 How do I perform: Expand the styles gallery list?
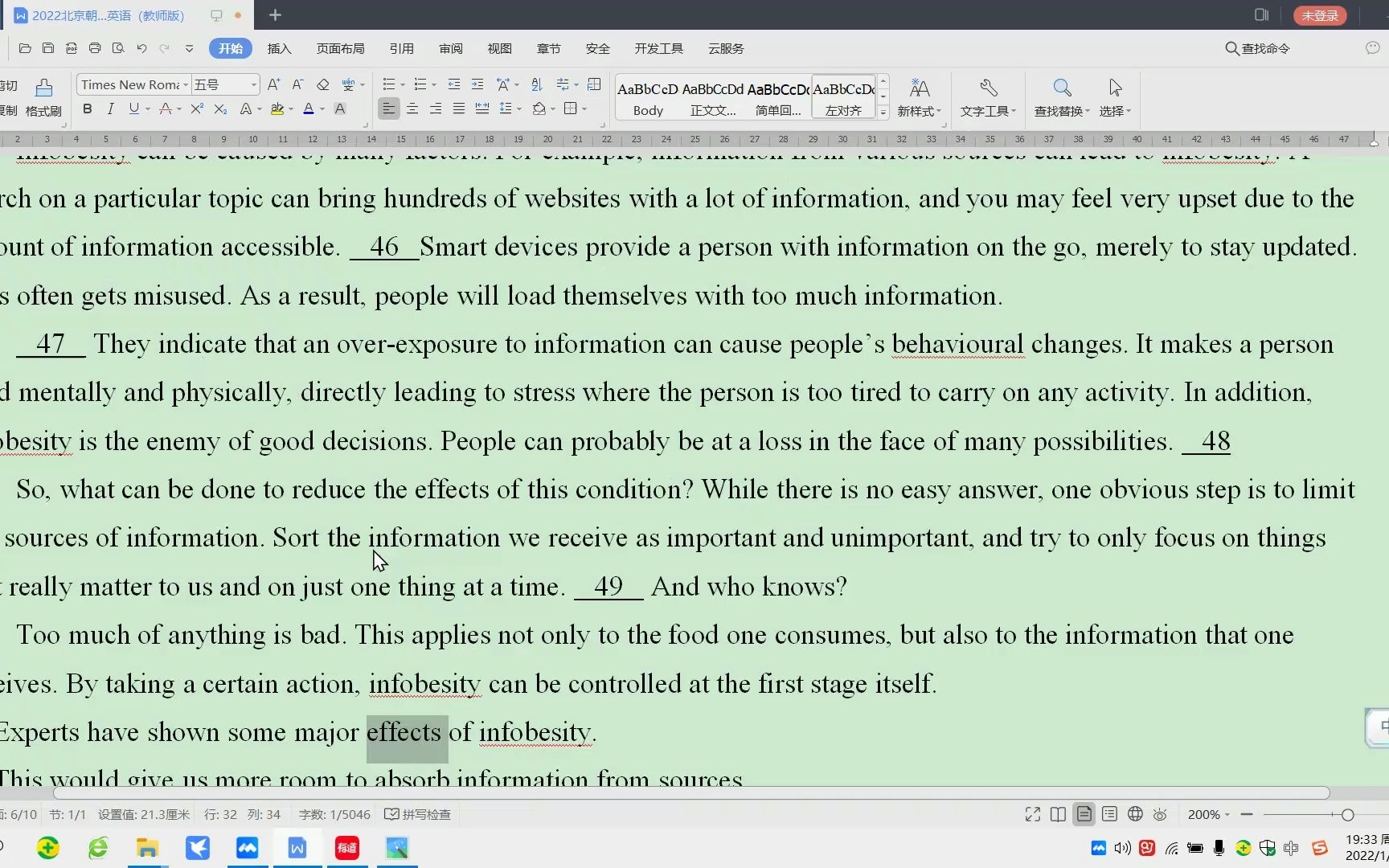(883, 113)
